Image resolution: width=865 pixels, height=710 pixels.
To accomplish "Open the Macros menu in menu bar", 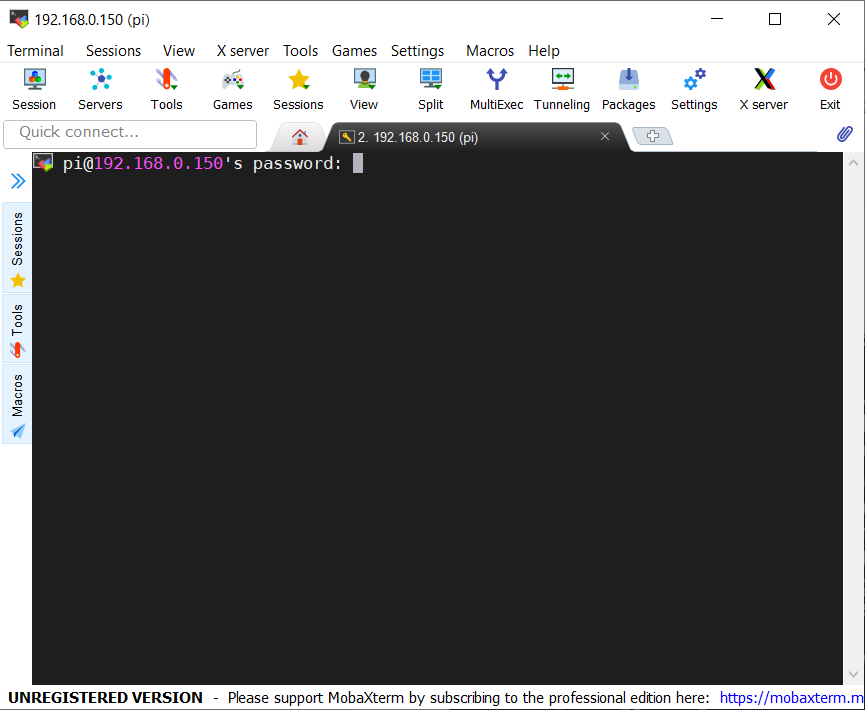I will tap(490, 51).
